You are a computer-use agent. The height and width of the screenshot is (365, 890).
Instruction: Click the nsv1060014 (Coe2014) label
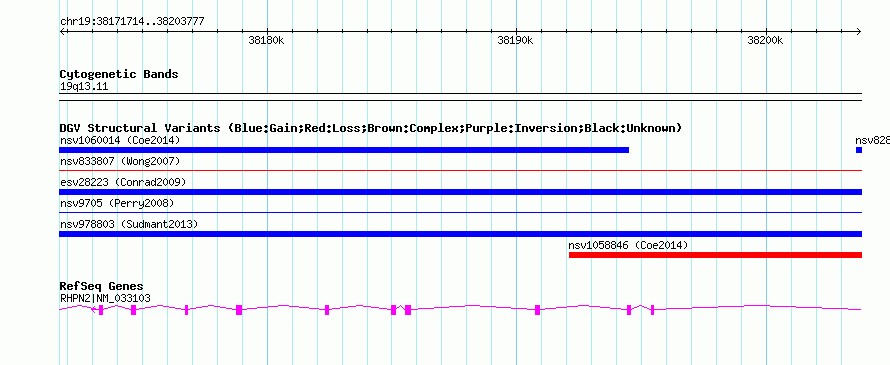pos(120,140)
